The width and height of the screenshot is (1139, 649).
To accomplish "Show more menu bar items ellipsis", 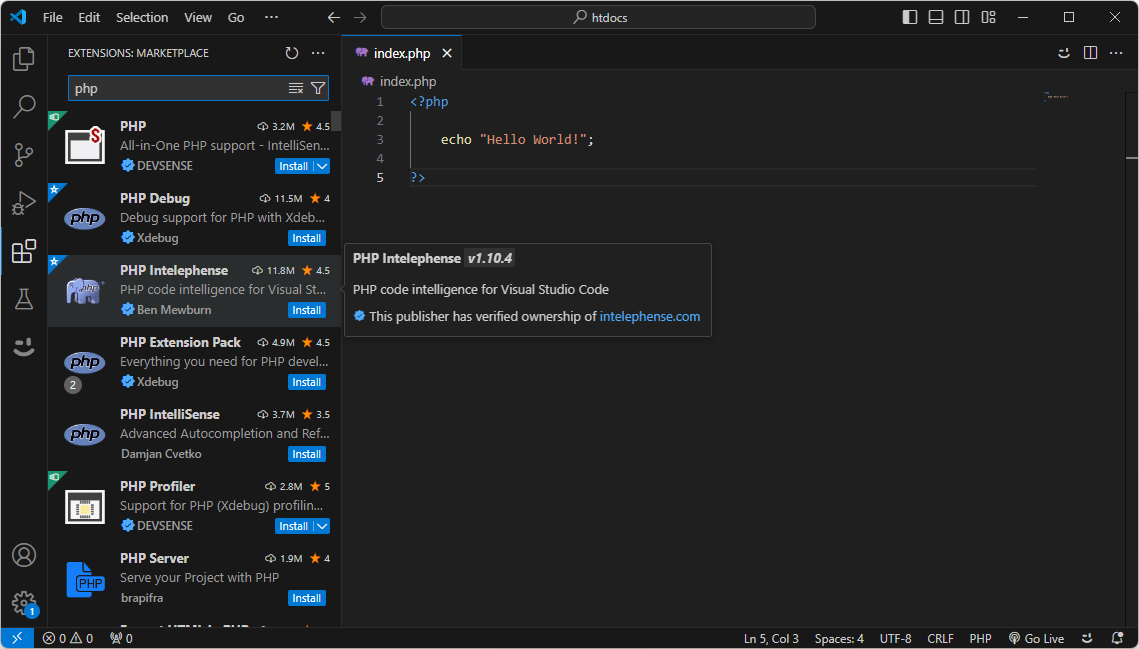I will click(271, 17).
